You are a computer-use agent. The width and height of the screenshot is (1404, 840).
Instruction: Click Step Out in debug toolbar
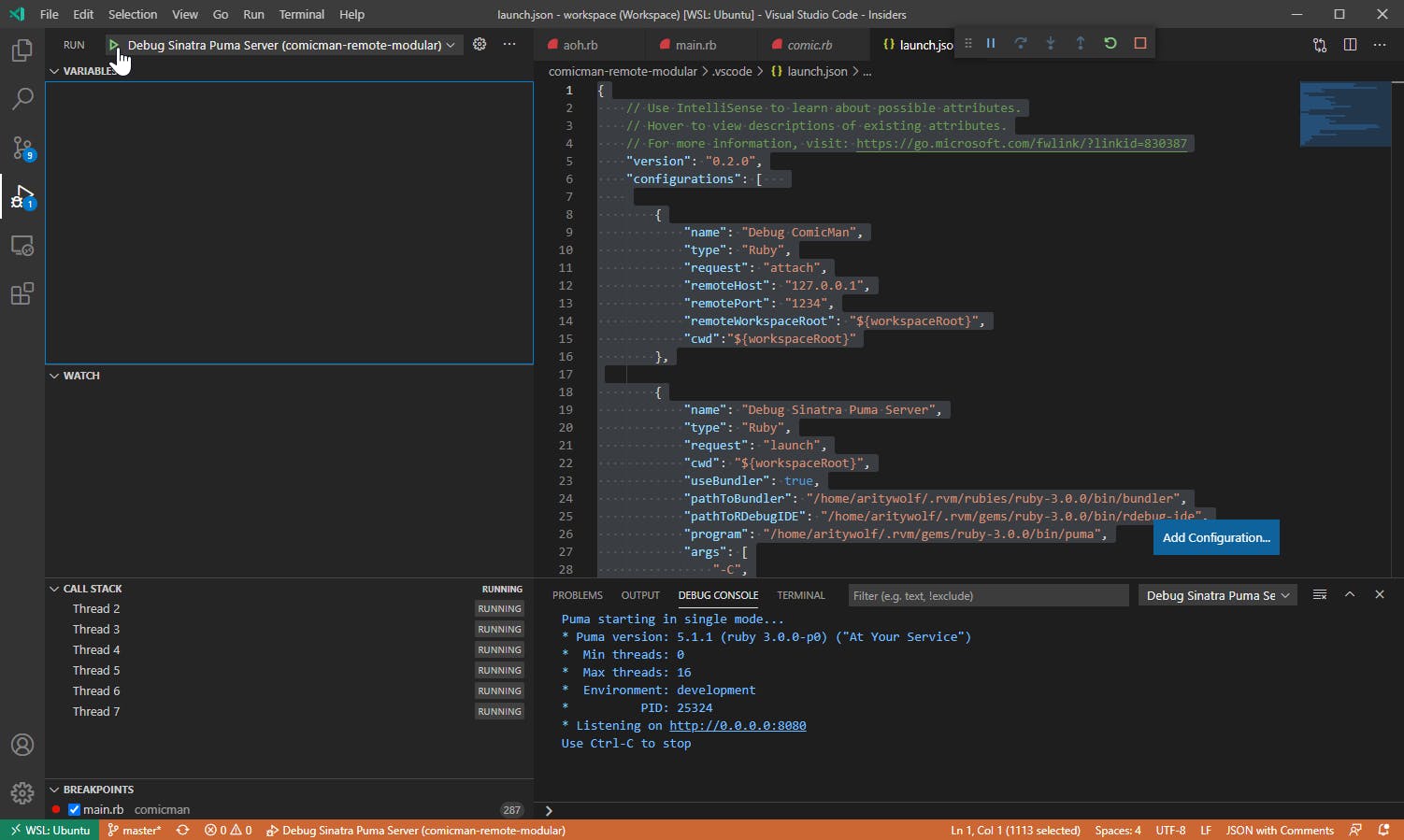tap(1081, 43)
